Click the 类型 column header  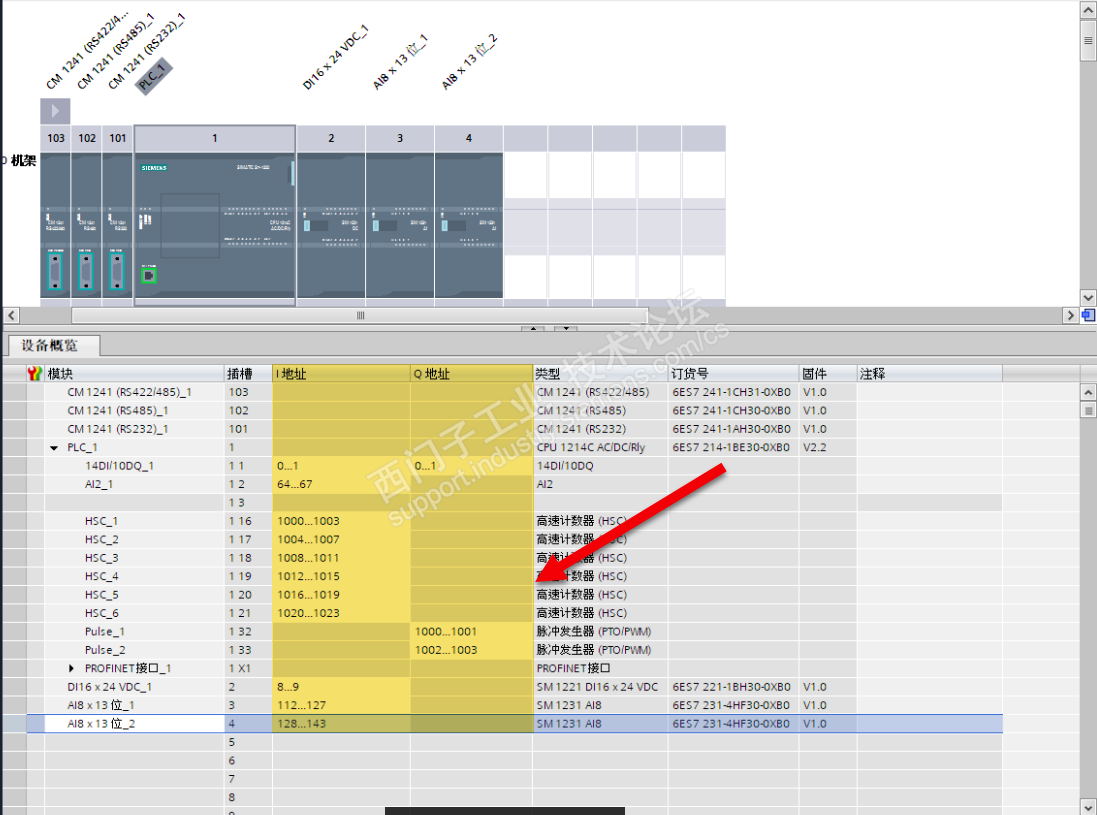[601, 374]
